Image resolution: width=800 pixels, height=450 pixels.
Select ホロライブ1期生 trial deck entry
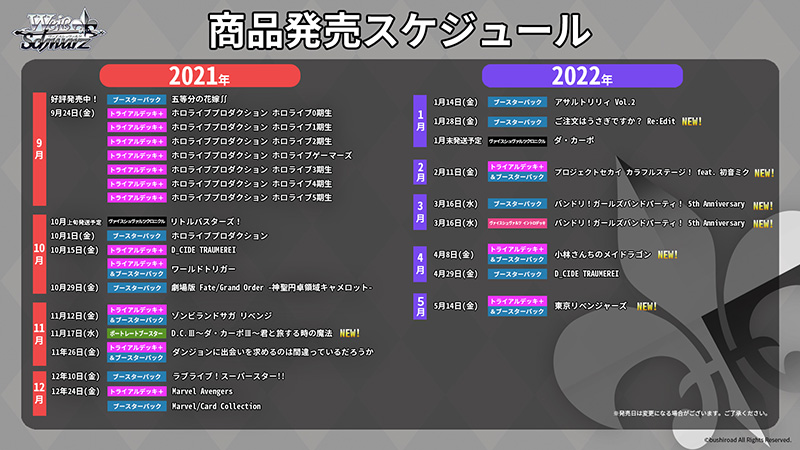coord(252,127)
